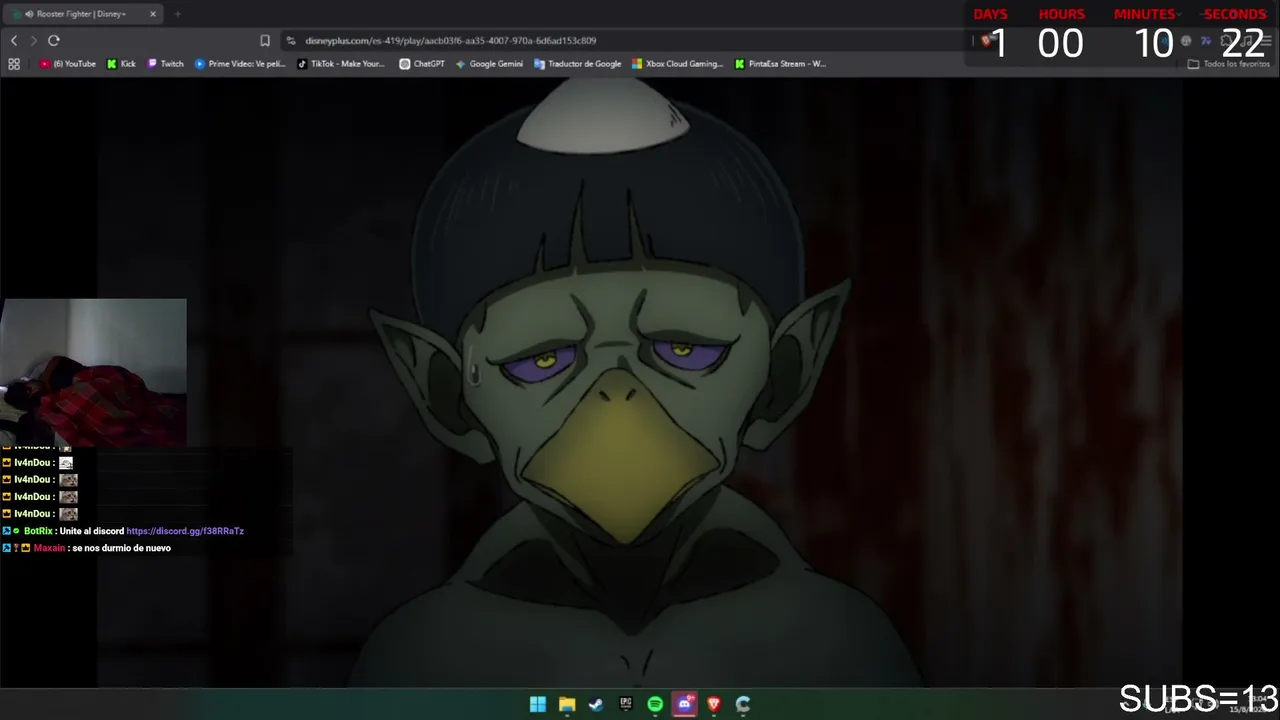Go back with the browser back arrow

click(x=14, y=40)
